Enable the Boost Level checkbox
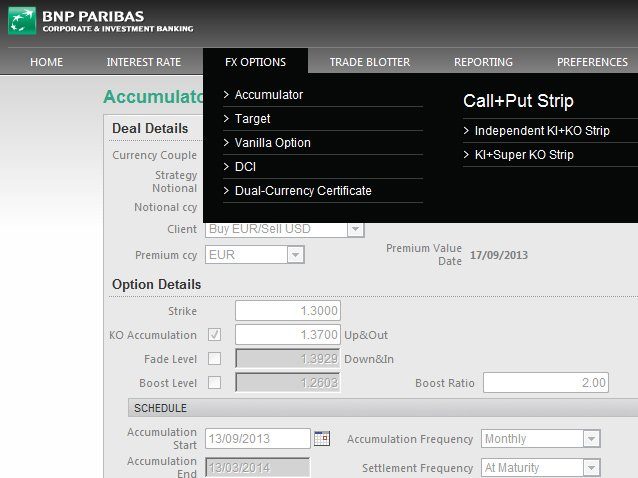Image resolution: width=638 pixels, height=478 pixels. pyautogui.click(x=214, y=382)
